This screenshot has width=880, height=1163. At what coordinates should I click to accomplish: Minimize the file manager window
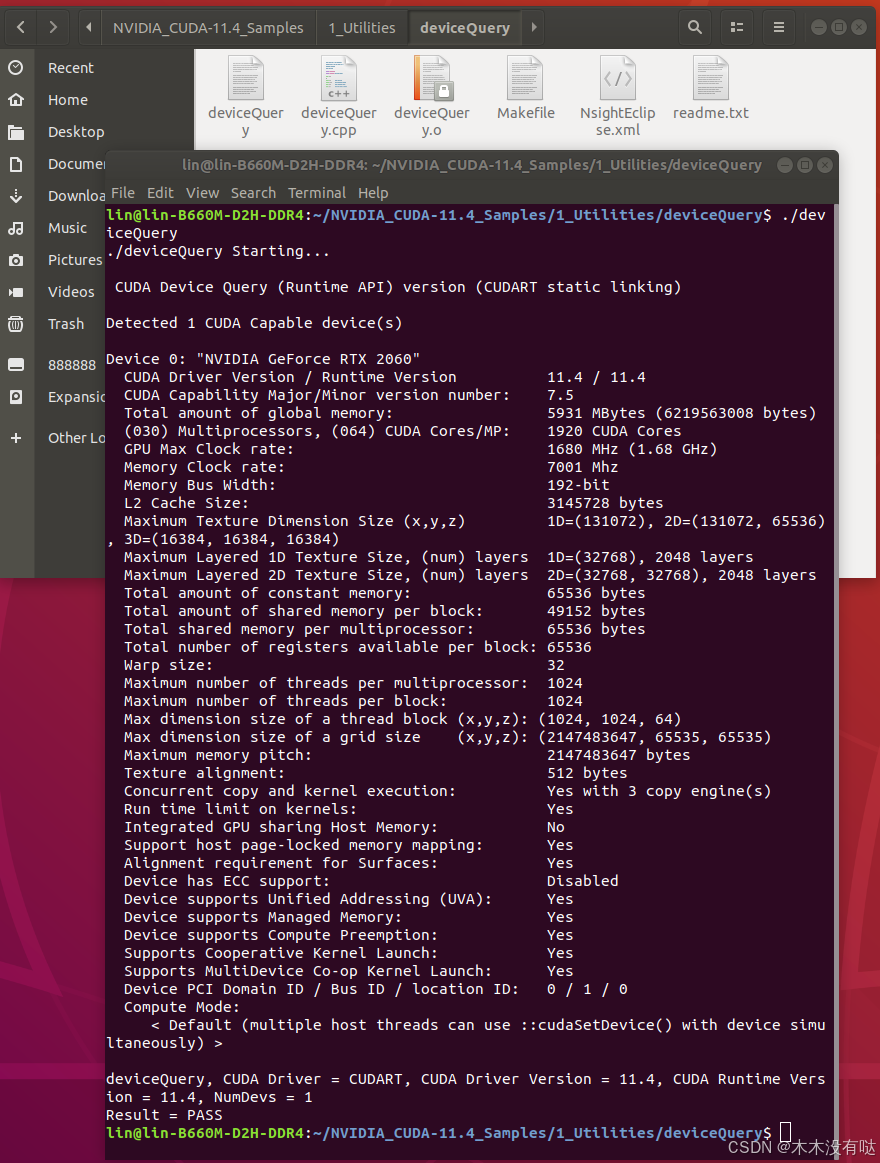pos(819,27)
